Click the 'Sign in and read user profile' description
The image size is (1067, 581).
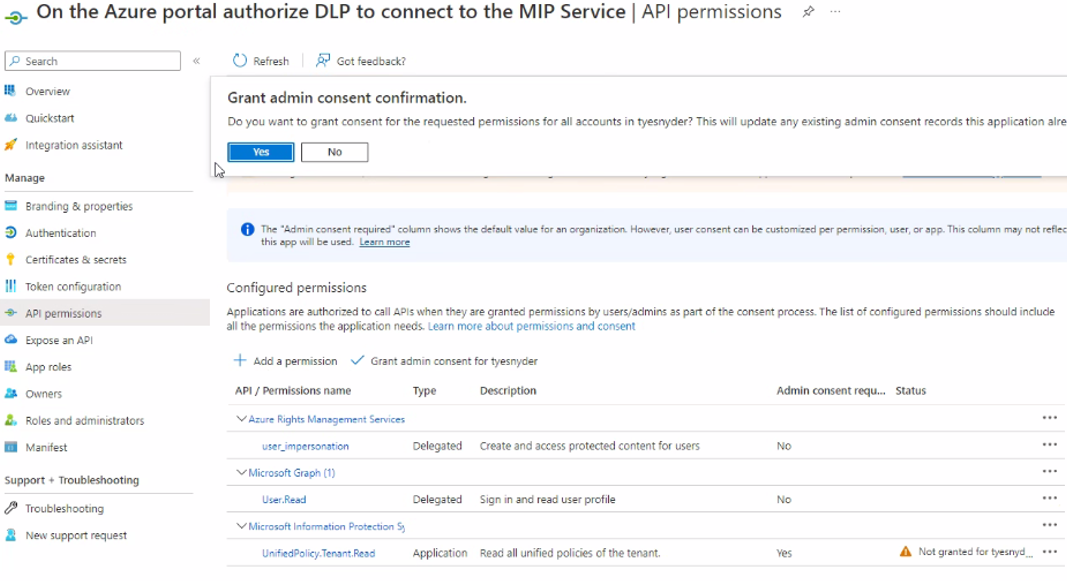tap(548, 499)
